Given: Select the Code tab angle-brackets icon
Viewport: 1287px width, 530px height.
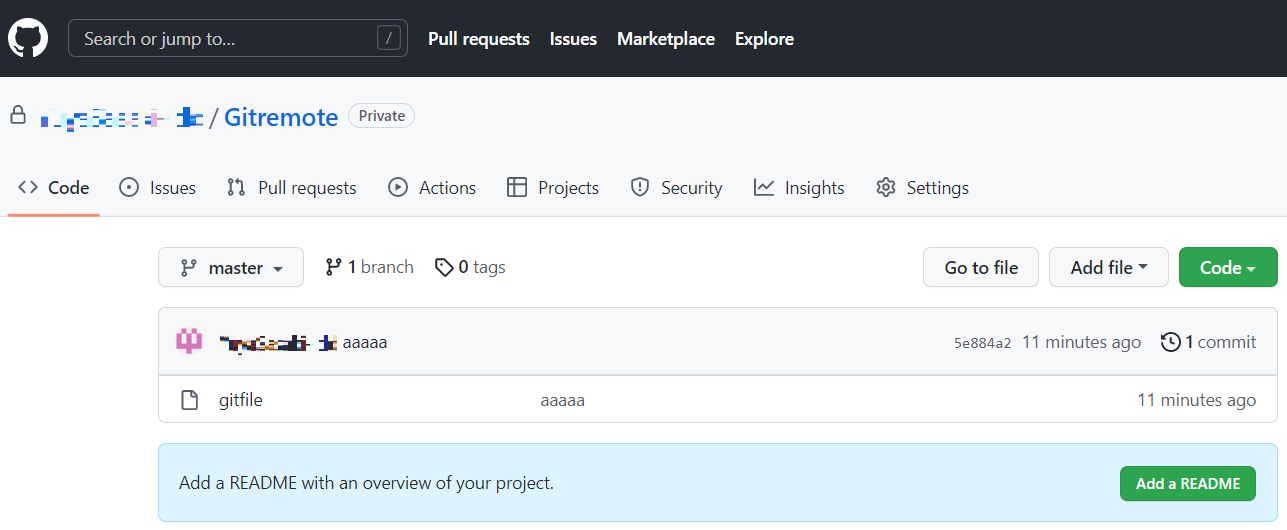Looking at the screenshot, I should [28, 187].
